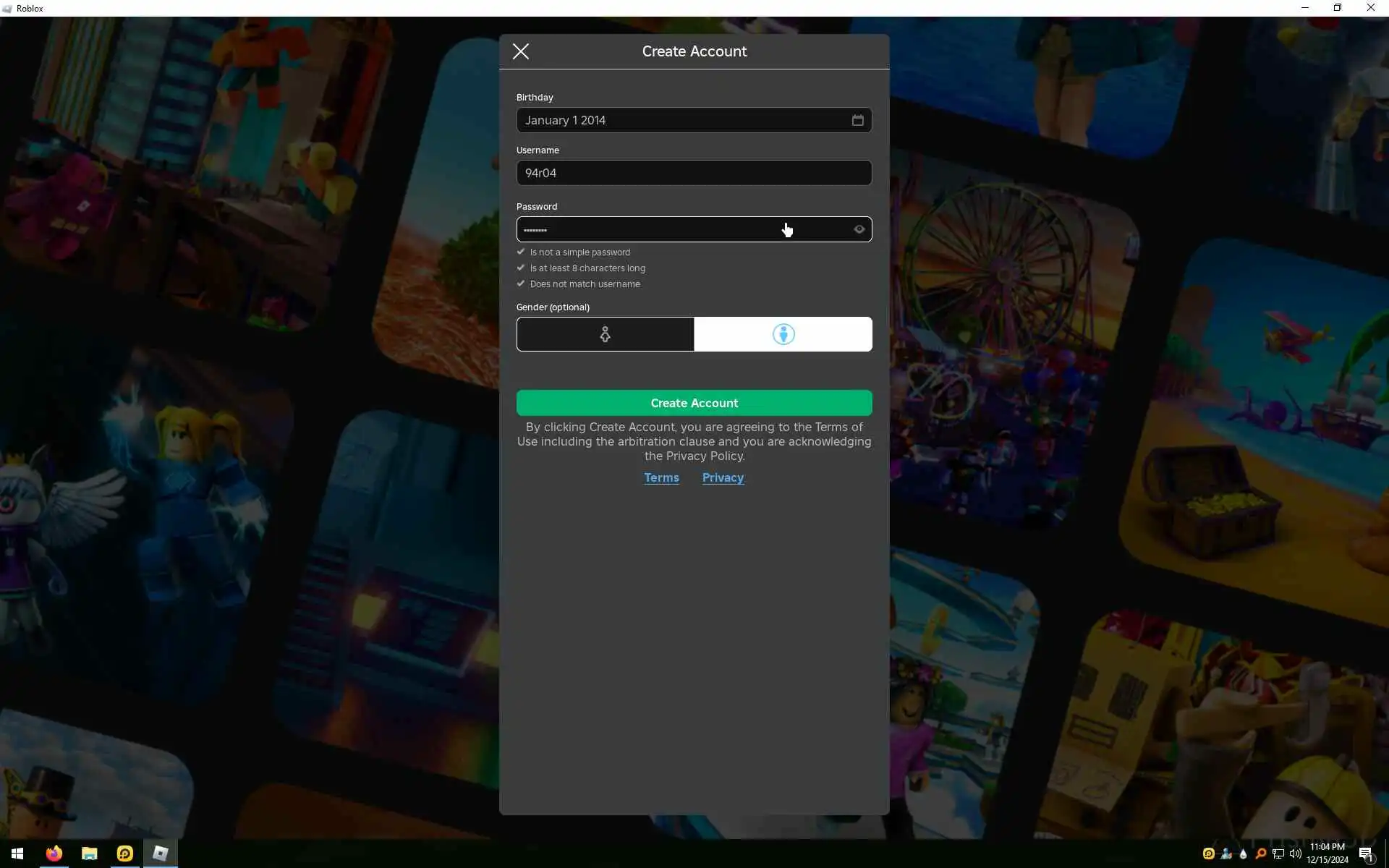1389x868 pixels.
Task: Open the birthday calendar picker icon
Action: tap(857, 120)
